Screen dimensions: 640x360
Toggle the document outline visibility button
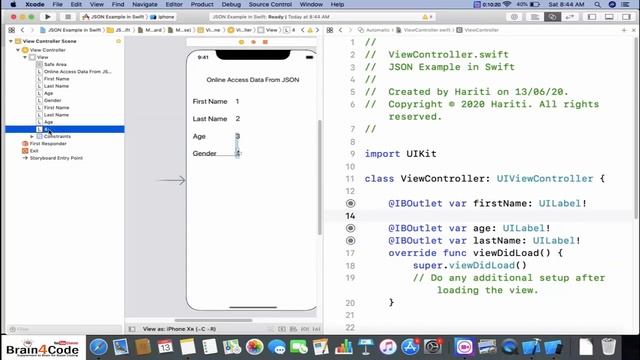[x=132, y=329]
